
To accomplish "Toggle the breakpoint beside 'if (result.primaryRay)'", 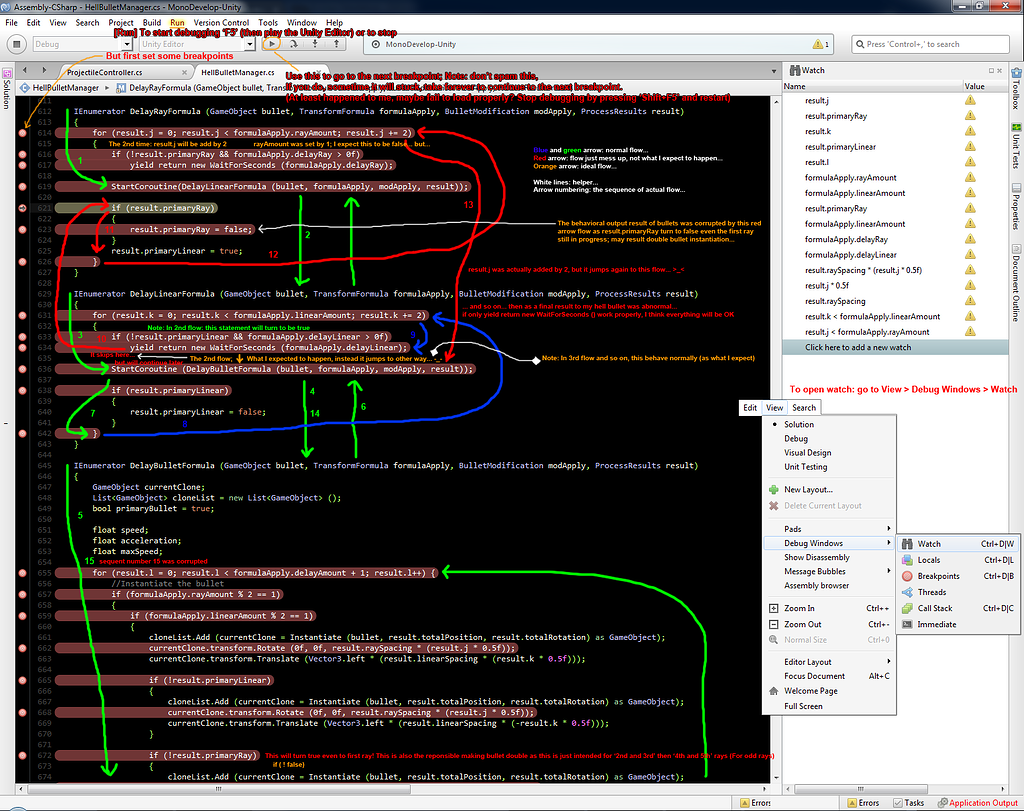I will coord(22,208).
